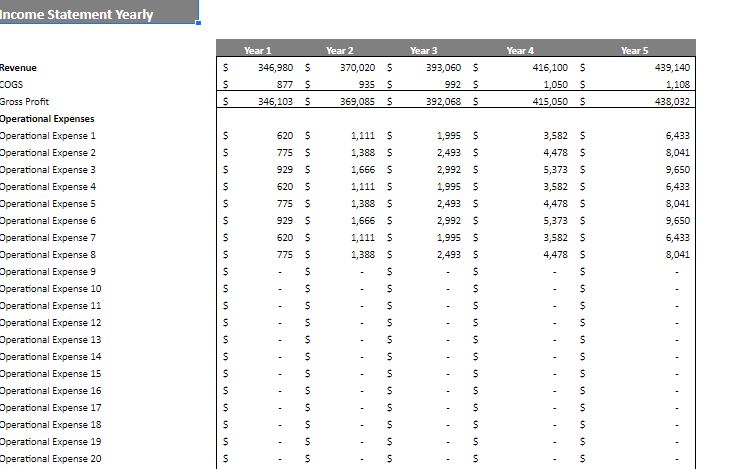Select Operational Expense 3 label

point(47,170)
